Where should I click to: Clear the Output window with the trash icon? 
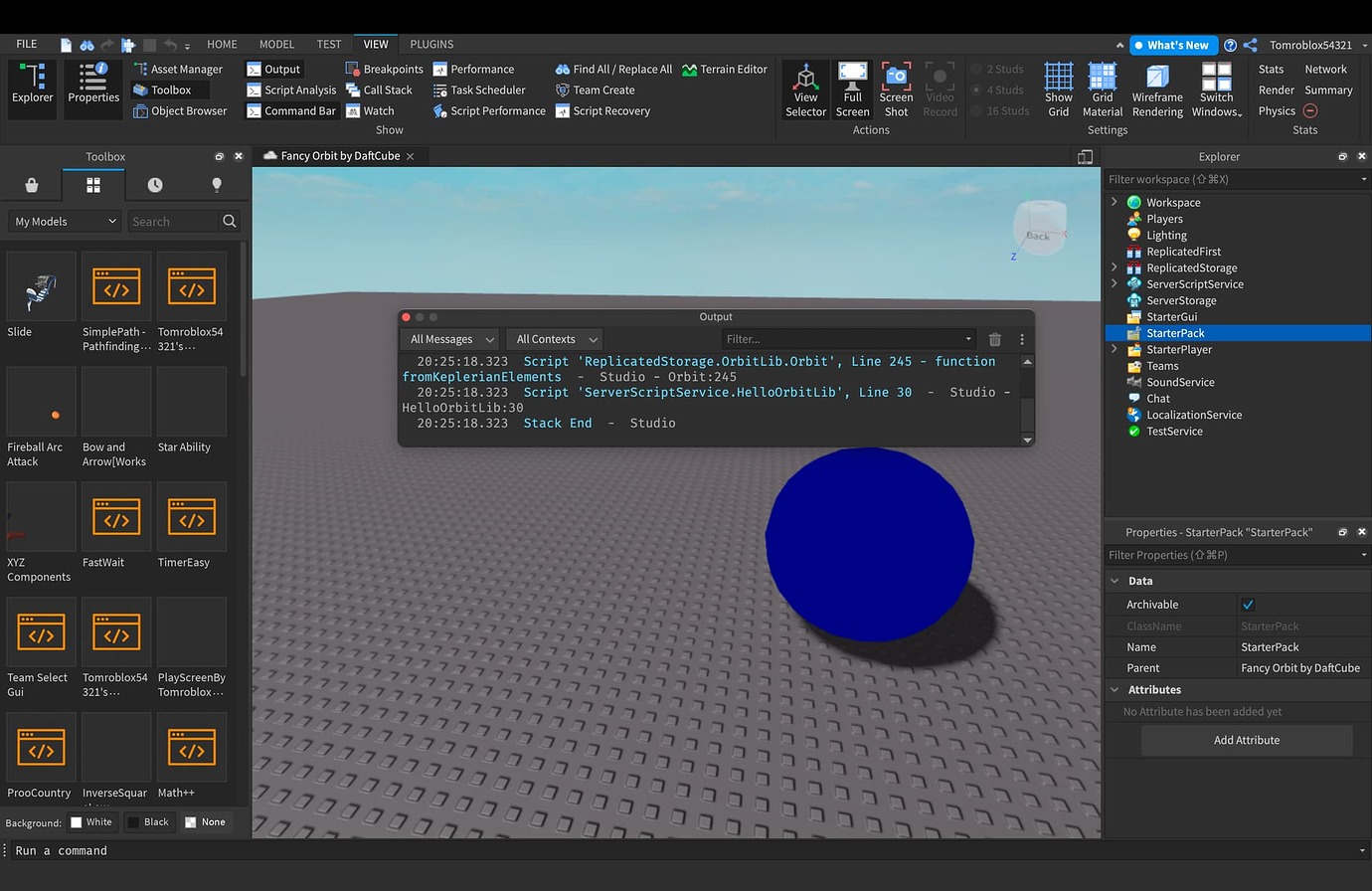[994, 339]
